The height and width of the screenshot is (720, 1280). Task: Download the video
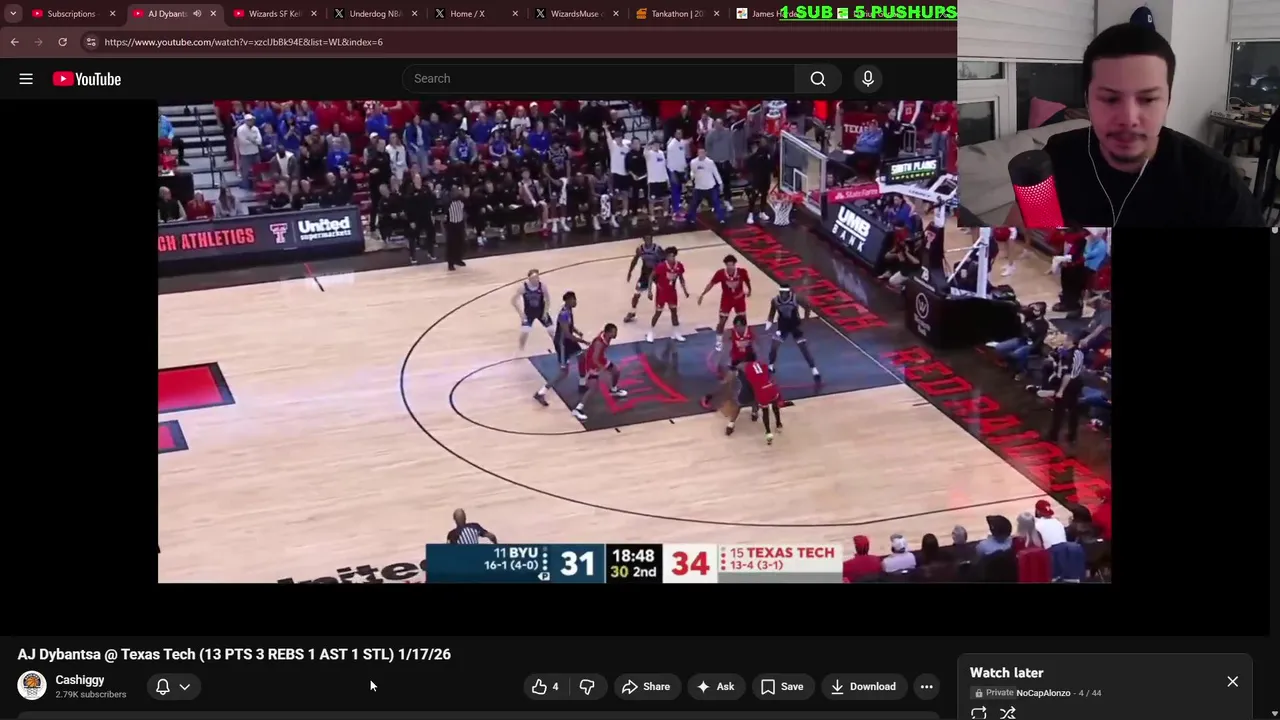[x=863, y=687]
